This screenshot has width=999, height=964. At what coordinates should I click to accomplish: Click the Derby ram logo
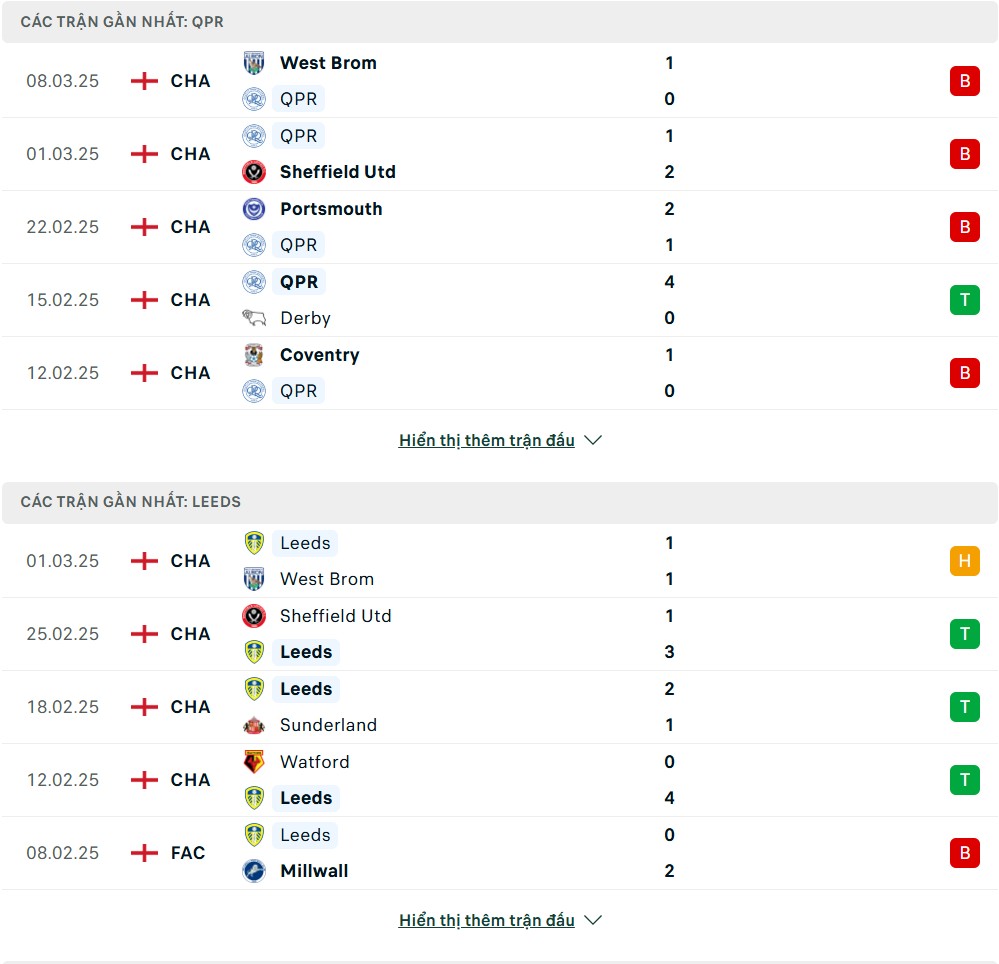(254, 317)
